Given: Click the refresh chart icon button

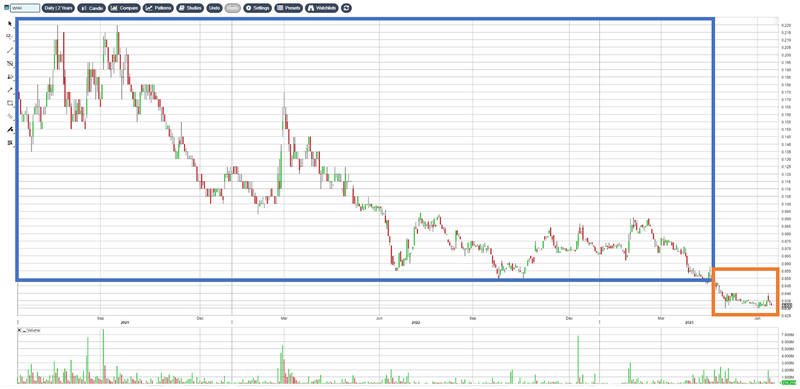Looking at the screenshot, I should tap(346, 8).
